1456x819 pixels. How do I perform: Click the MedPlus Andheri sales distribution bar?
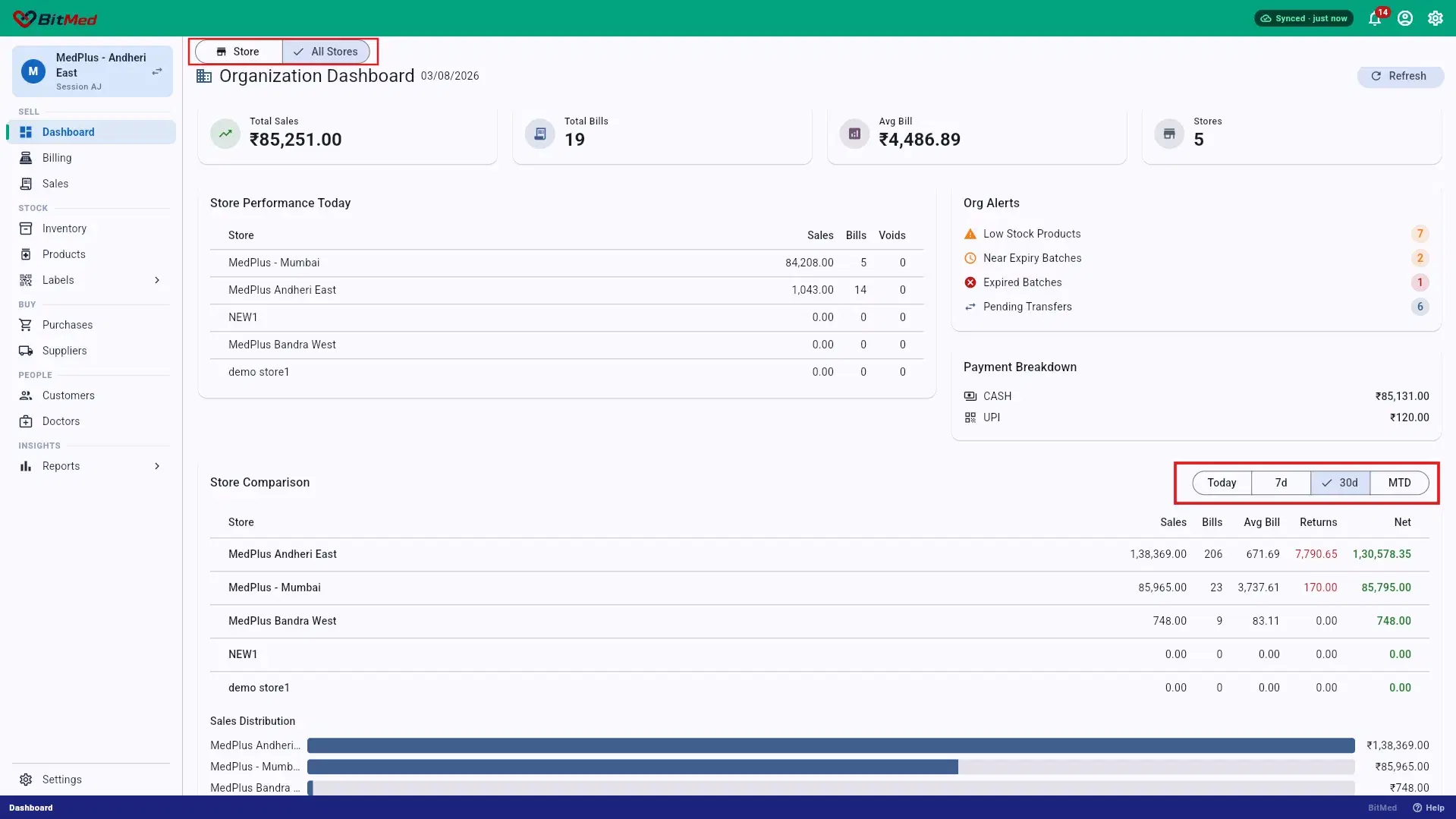(831, 745)
